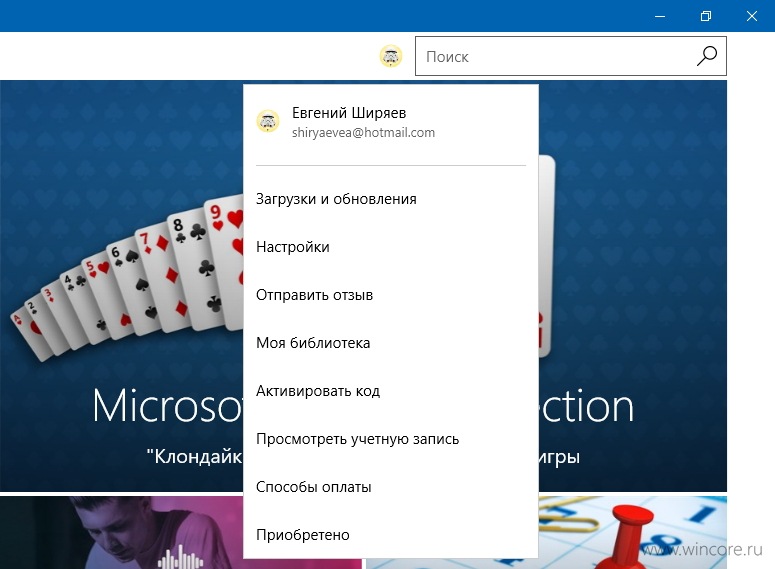This screenshot has height=569, width=775.
Task: Select Активировать код
Action: (318, 391)
